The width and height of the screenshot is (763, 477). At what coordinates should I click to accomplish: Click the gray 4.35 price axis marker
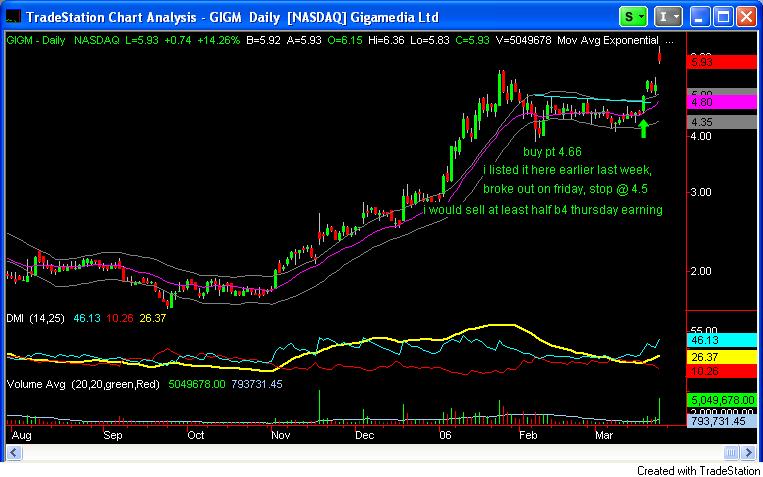[x=721, y=123]
